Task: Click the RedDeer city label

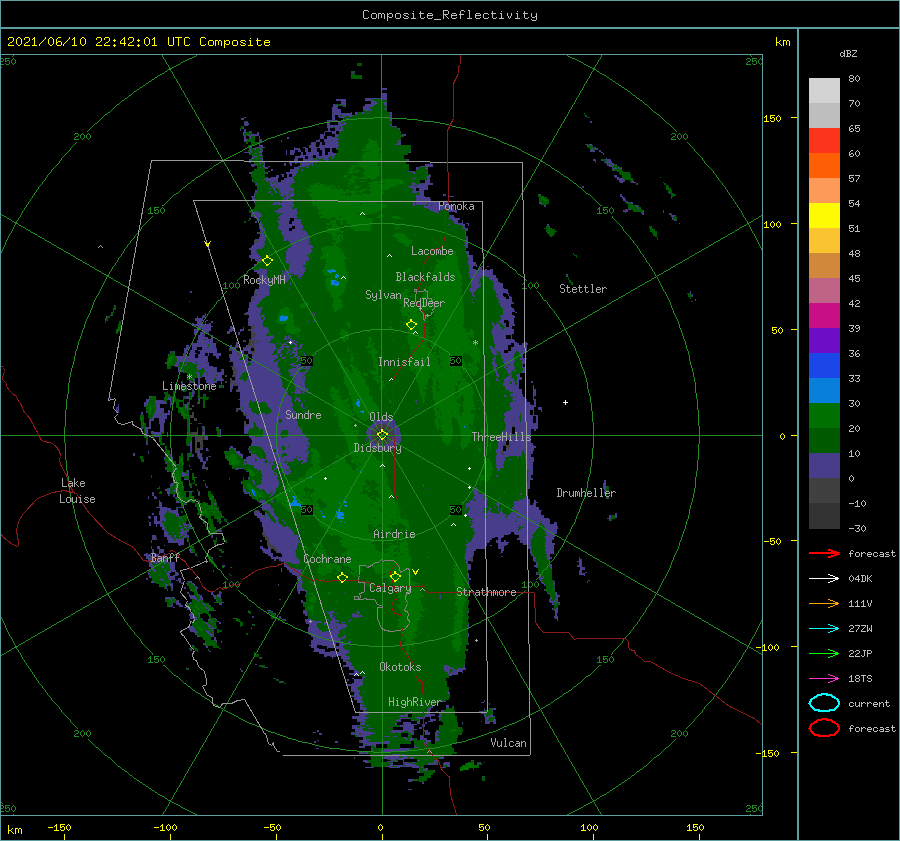Action: tap(424, 303)
